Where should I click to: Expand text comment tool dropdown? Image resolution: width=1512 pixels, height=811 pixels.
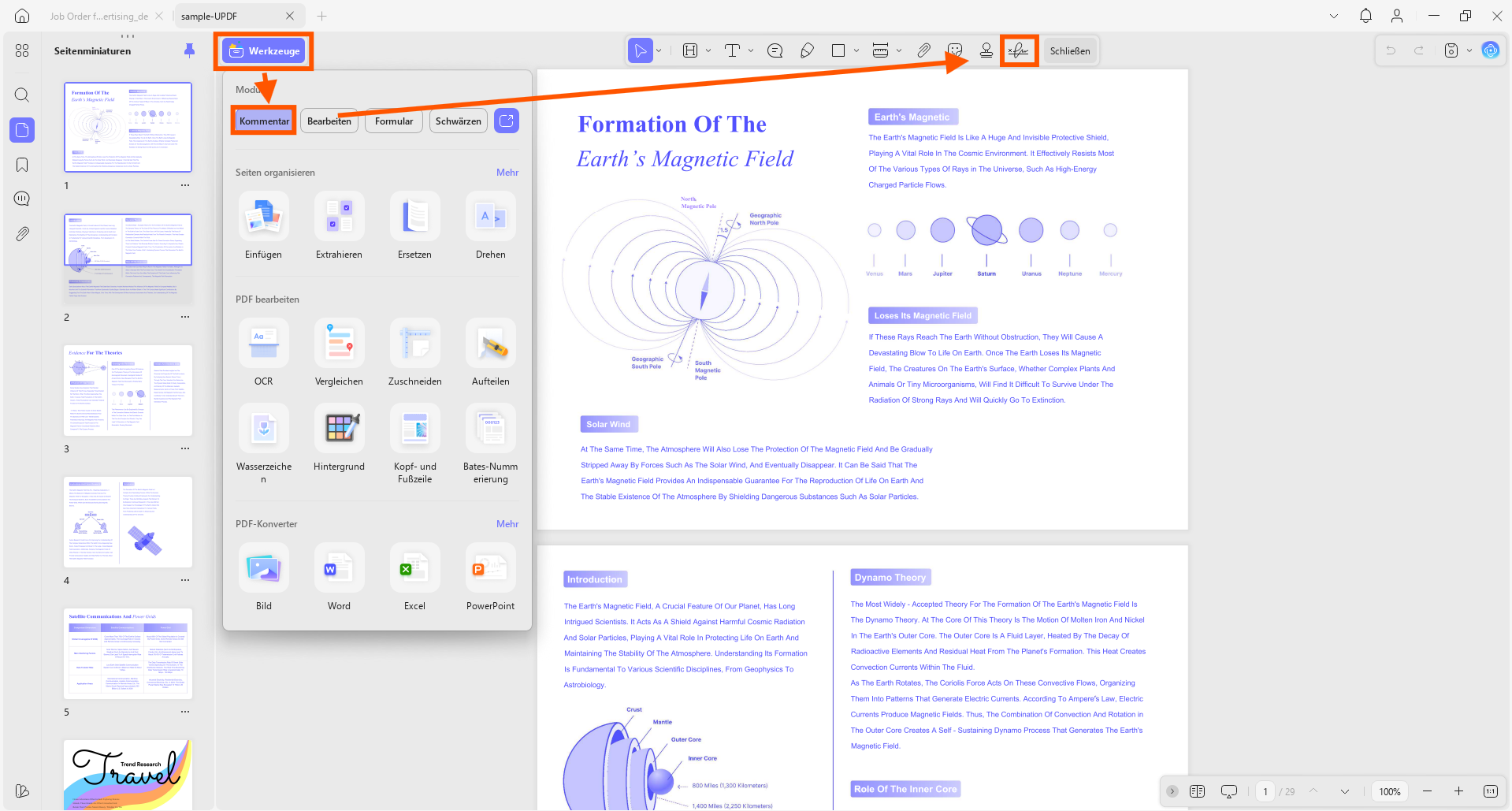click(751, 50)
